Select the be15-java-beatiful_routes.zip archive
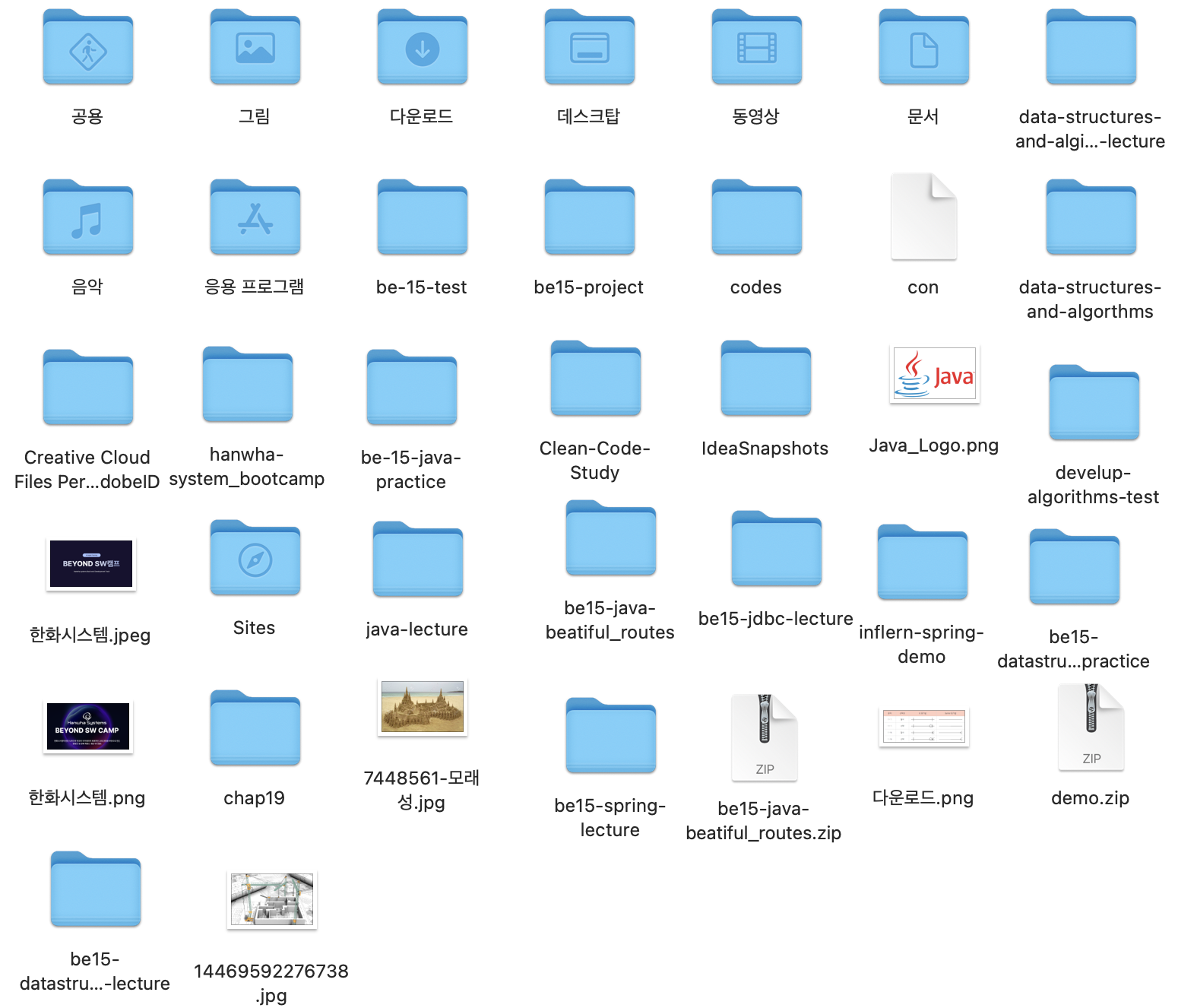Viewport: 1178px width, 1008px height. tap(765, 737)
